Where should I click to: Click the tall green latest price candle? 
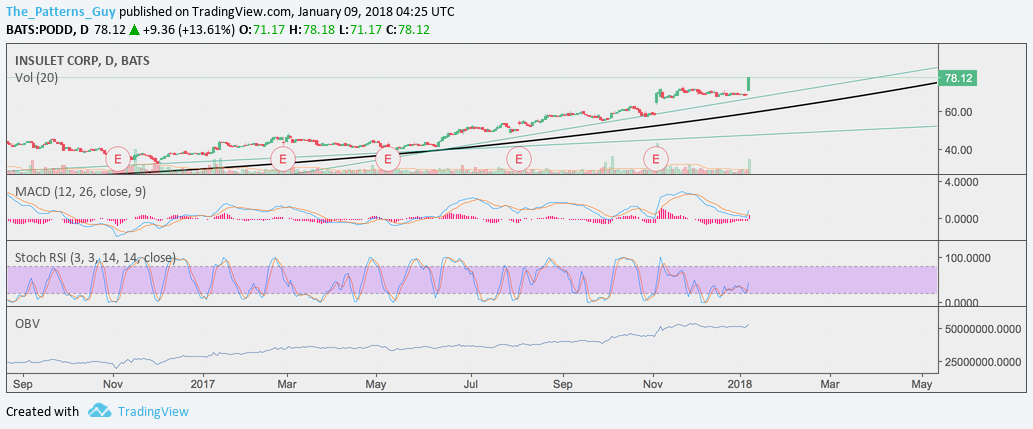[x=748, y=84]
